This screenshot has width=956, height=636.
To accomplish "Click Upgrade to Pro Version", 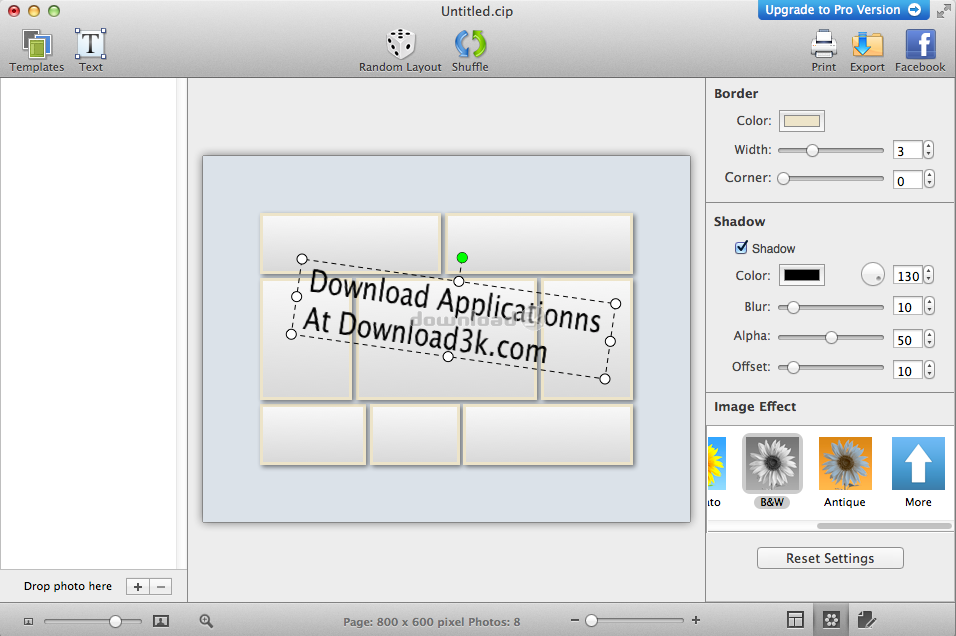I will [843, 10].
